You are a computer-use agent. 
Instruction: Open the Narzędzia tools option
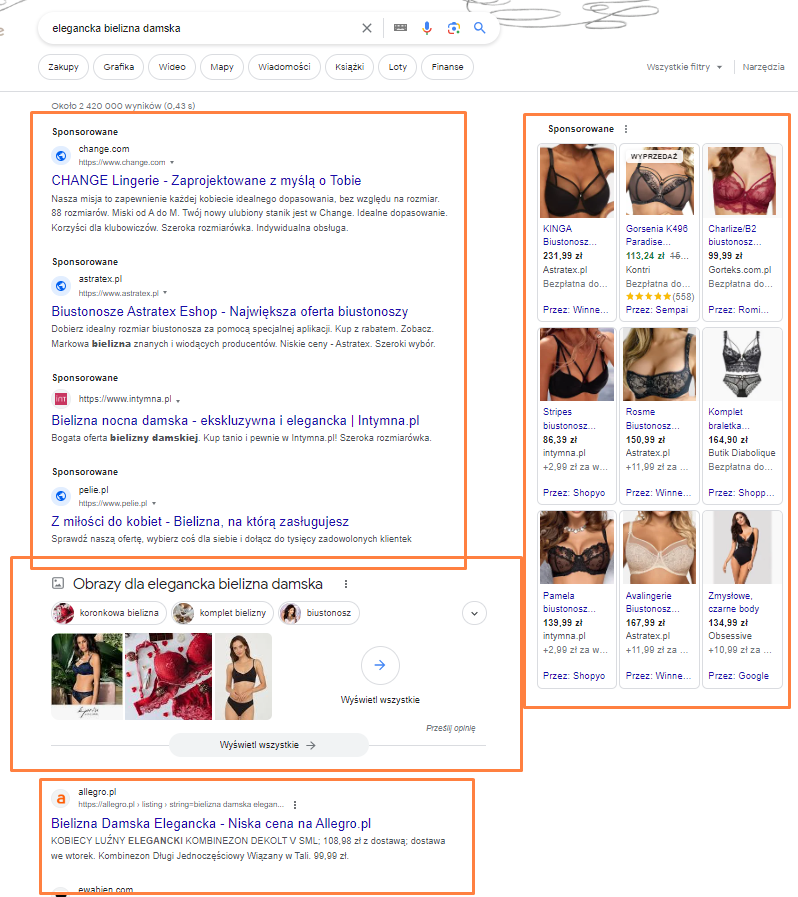763,67
